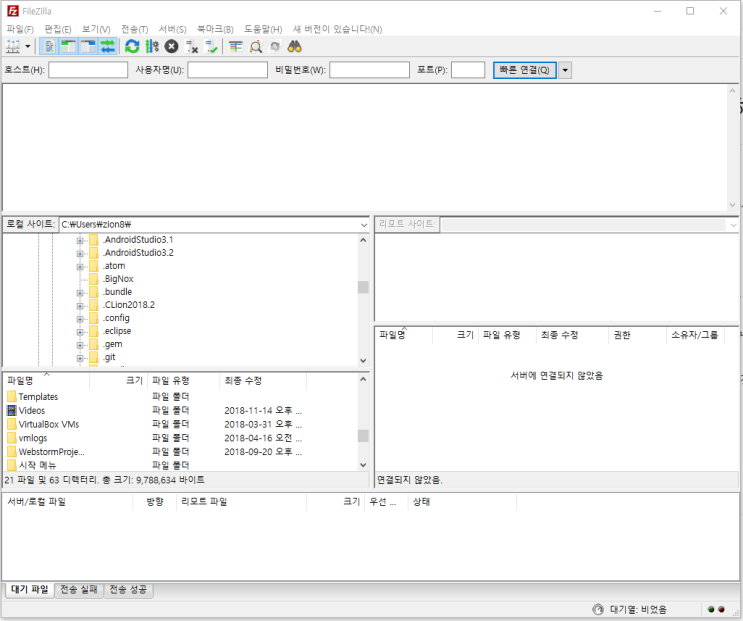The image size is (743, 621).
Task: Open the 서버(S) menu
Action: point(172,29)
